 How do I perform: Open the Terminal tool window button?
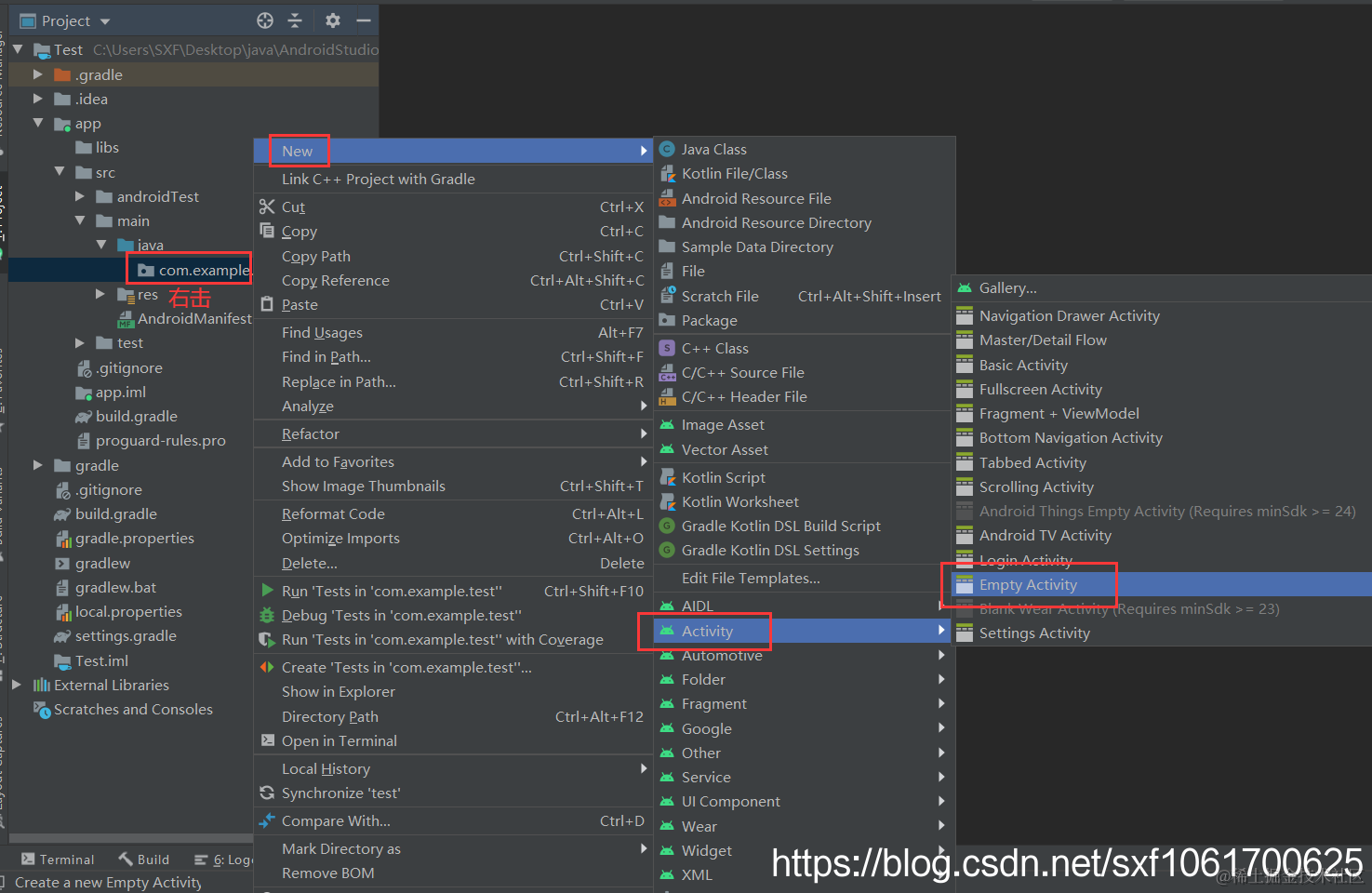(58, 860)
